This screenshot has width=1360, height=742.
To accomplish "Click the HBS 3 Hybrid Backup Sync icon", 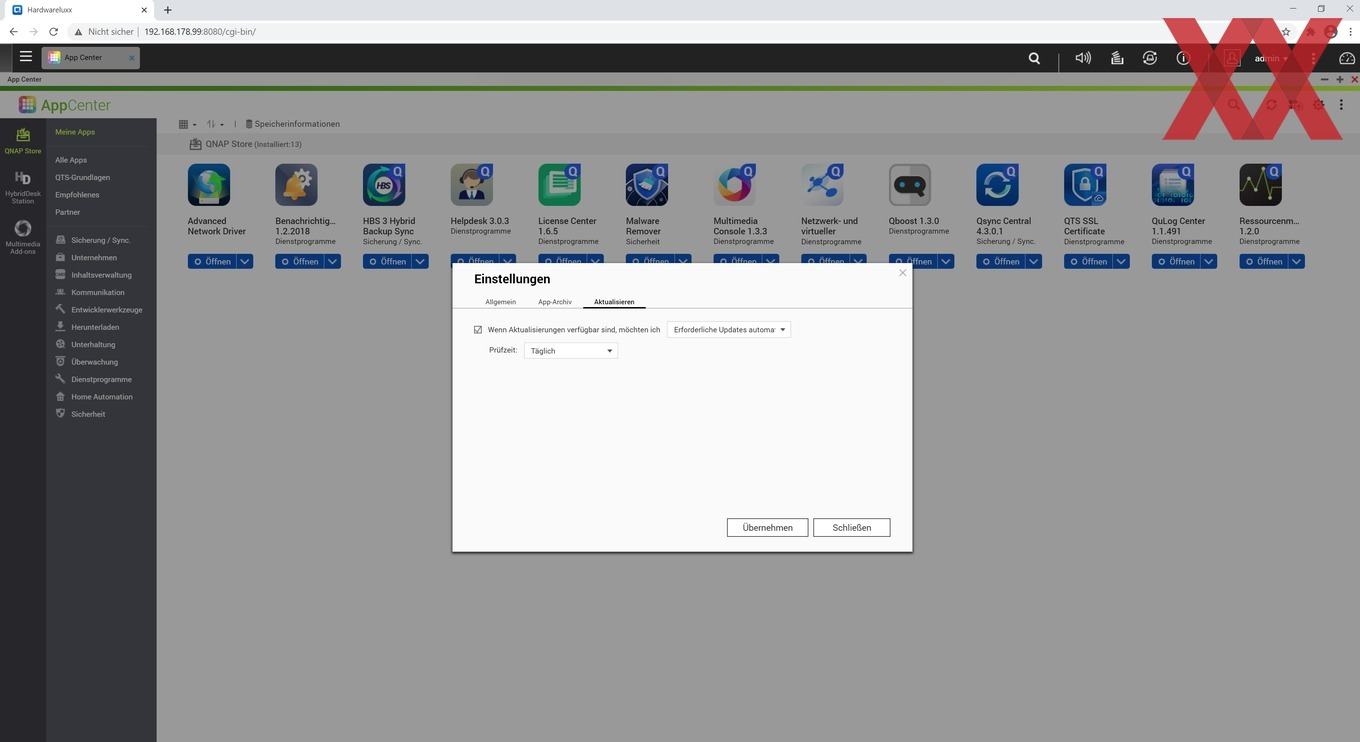I will point(384,185).
